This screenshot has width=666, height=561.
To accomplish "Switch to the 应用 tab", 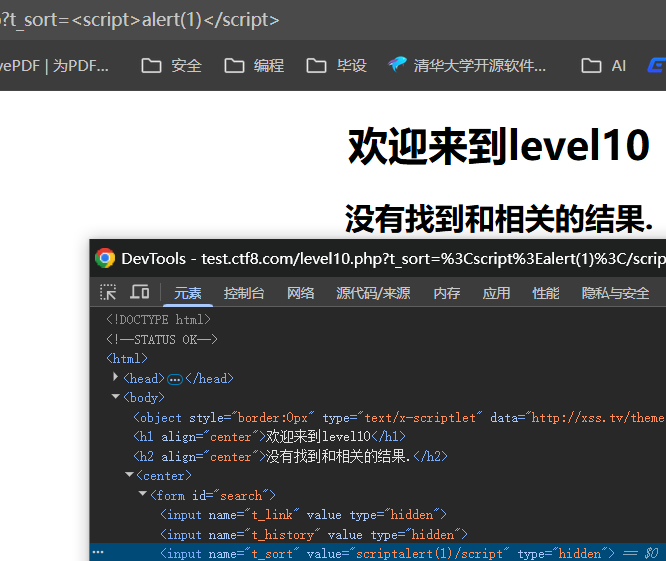I will click(496, 293).
